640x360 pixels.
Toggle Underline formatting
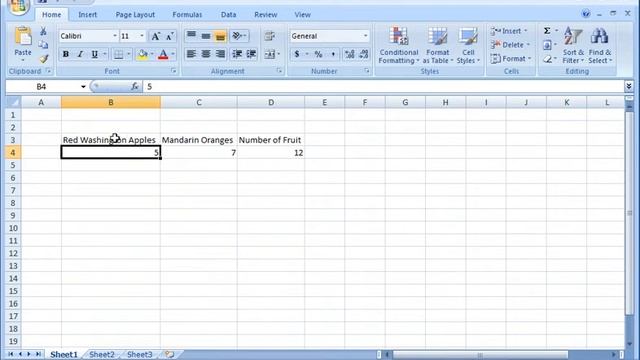[94, 54]
